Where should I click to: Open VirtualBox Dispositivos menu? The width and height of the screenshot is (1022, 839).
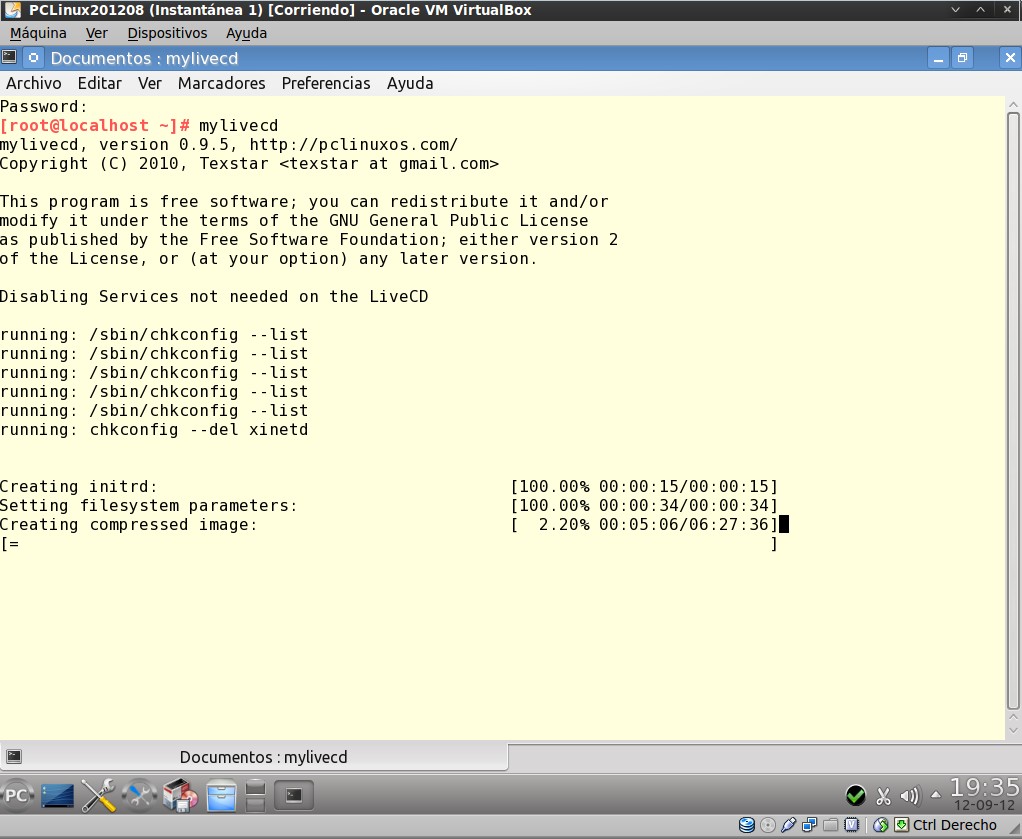167,33
